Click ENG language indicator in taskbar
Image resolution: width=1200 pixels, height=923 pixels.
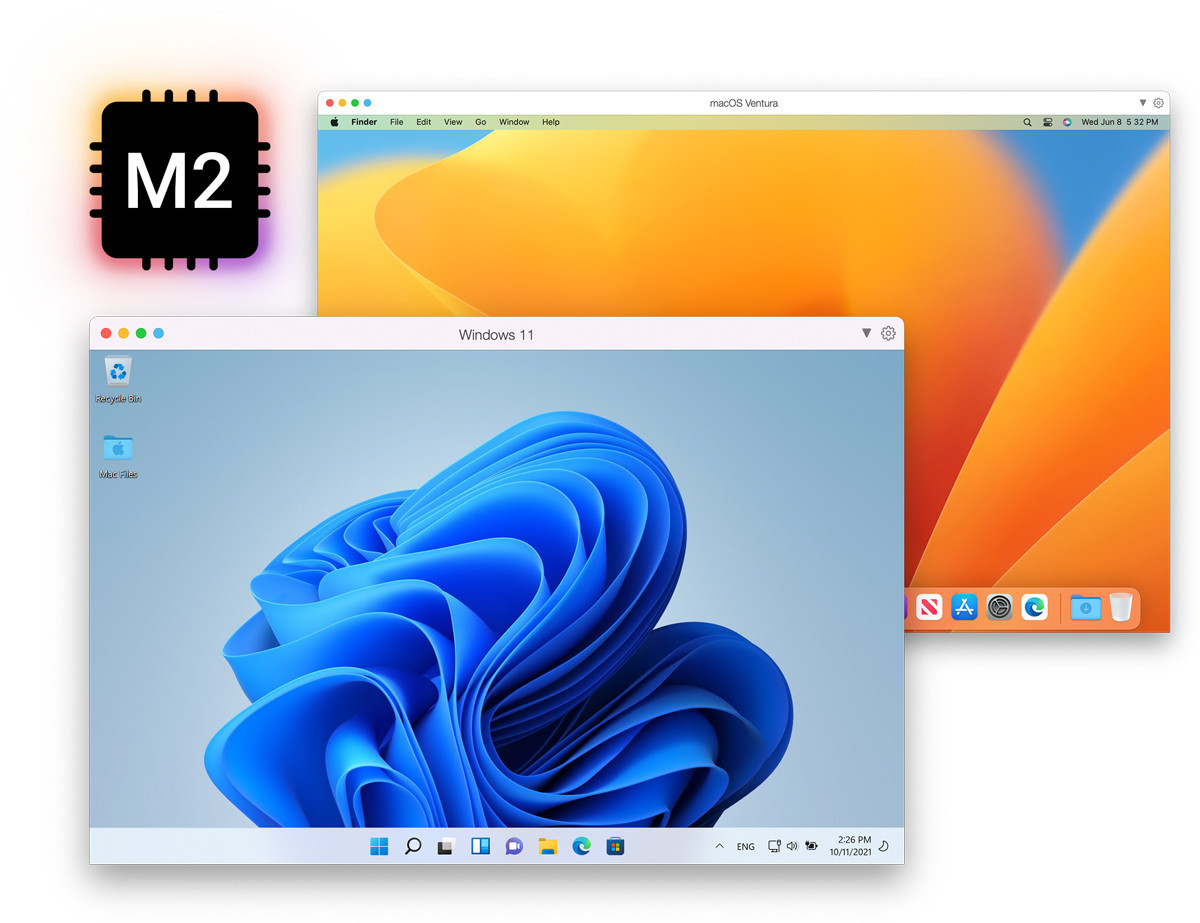coord(746,847)
